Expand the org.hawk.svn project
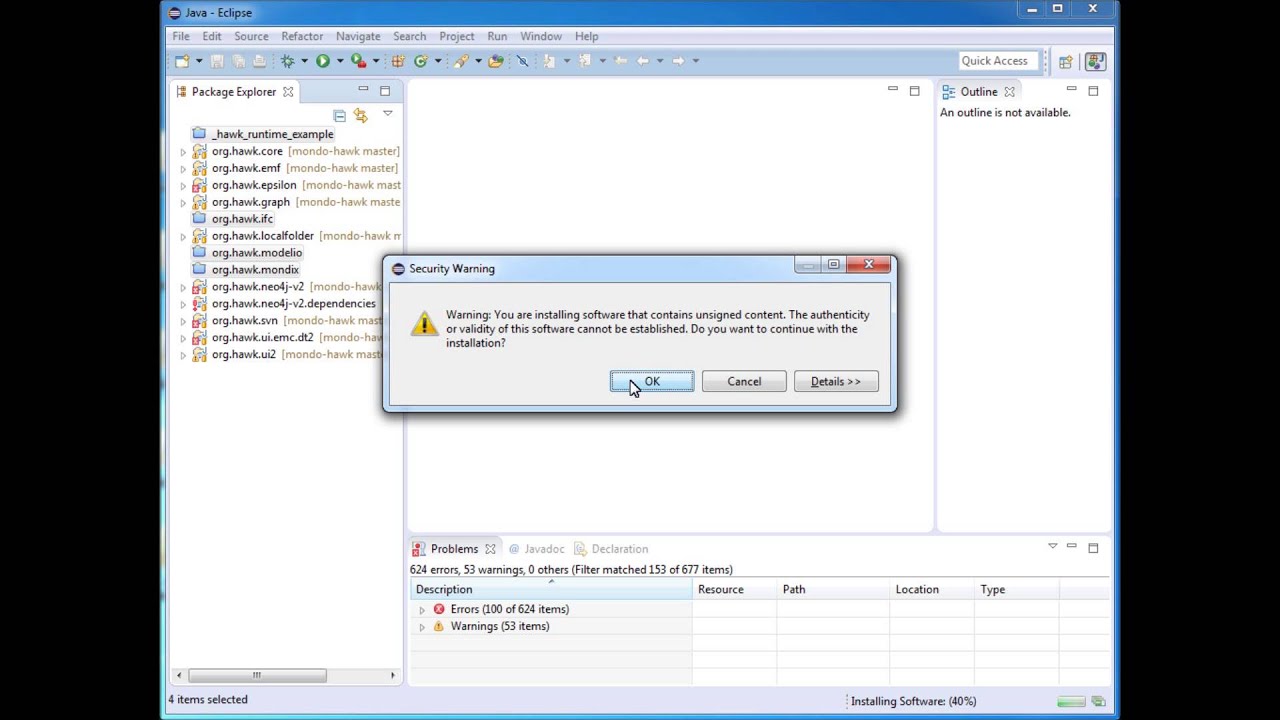Screen dimensions: 1280x720 tap(183, 322)
